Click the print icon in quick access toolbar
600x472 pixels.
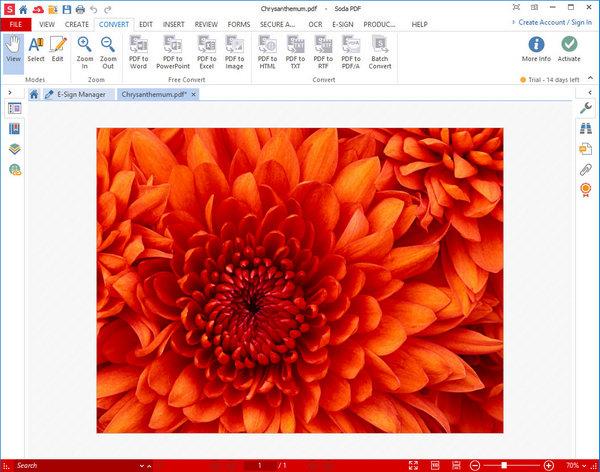(80, 9)
